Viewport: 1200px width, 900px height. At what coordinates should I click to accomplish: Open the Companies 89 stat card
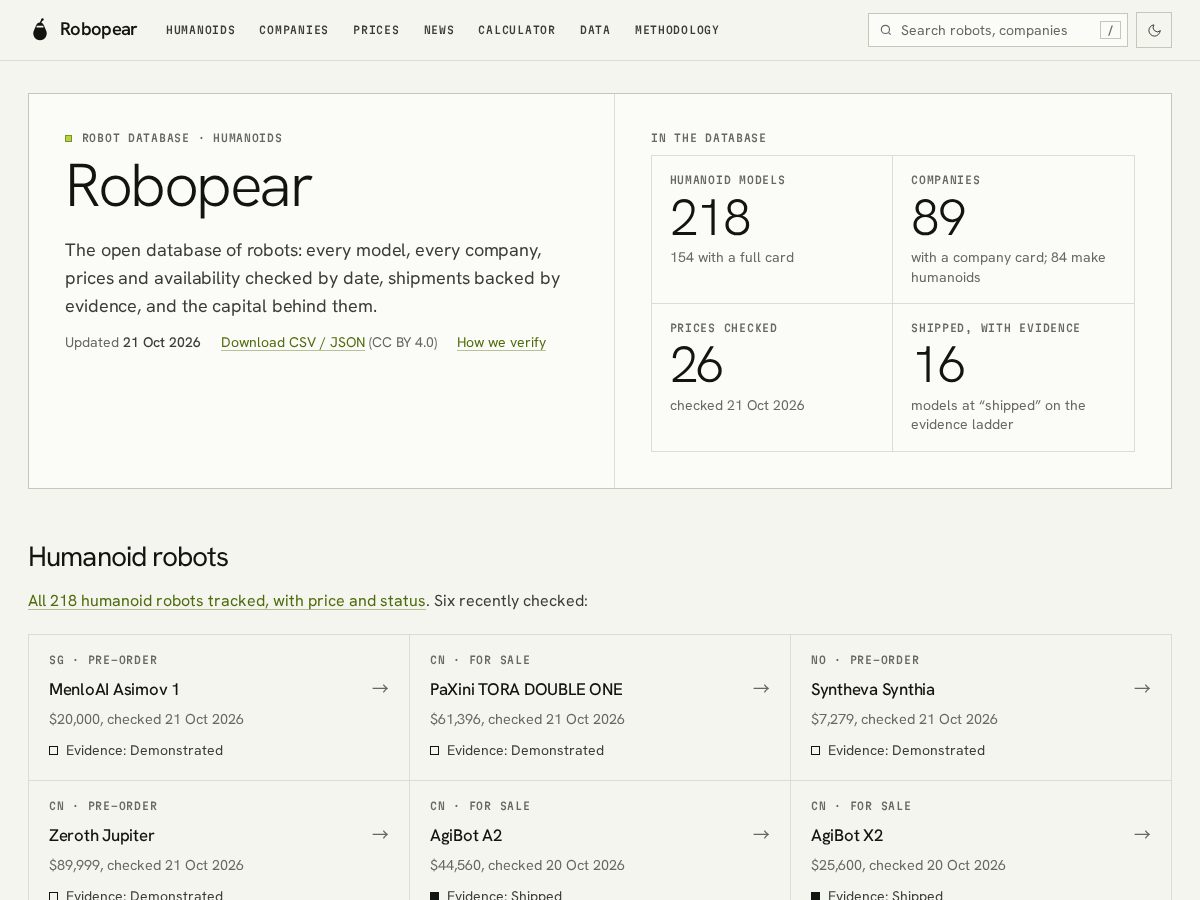(1013, 230)
